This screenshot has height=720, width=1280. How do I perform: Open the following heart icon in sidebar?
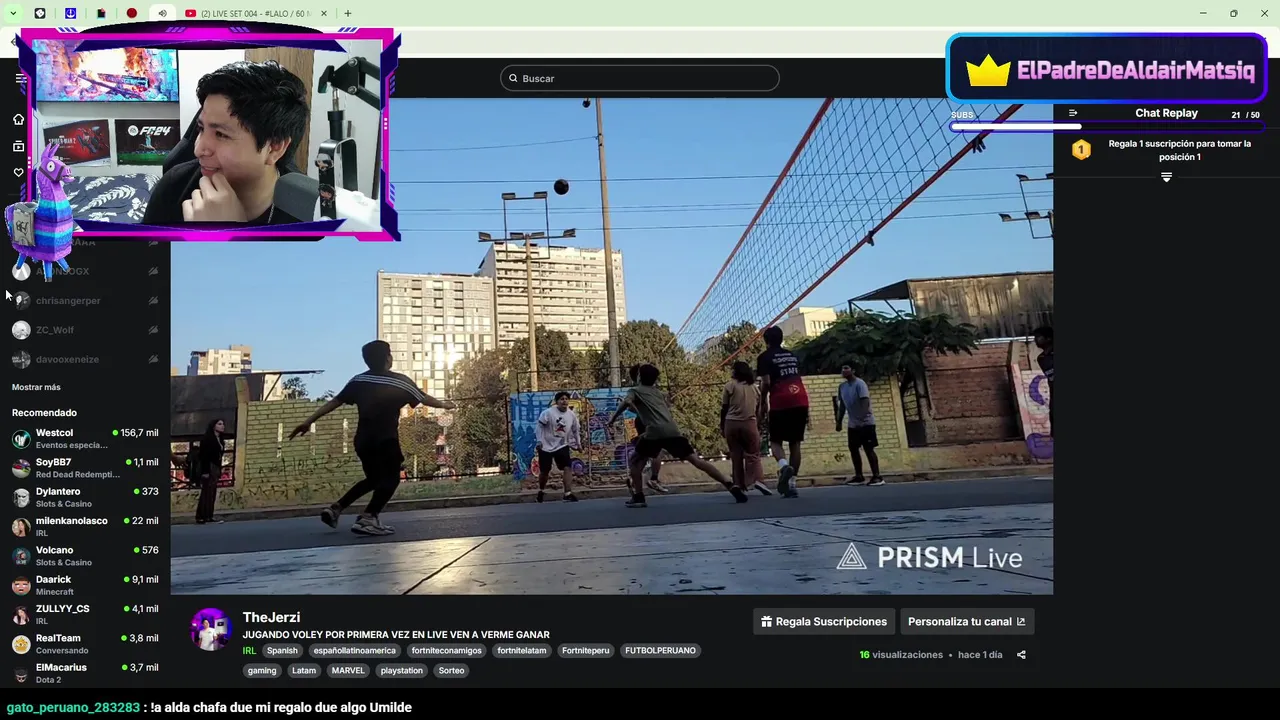(x=18, y=172)
